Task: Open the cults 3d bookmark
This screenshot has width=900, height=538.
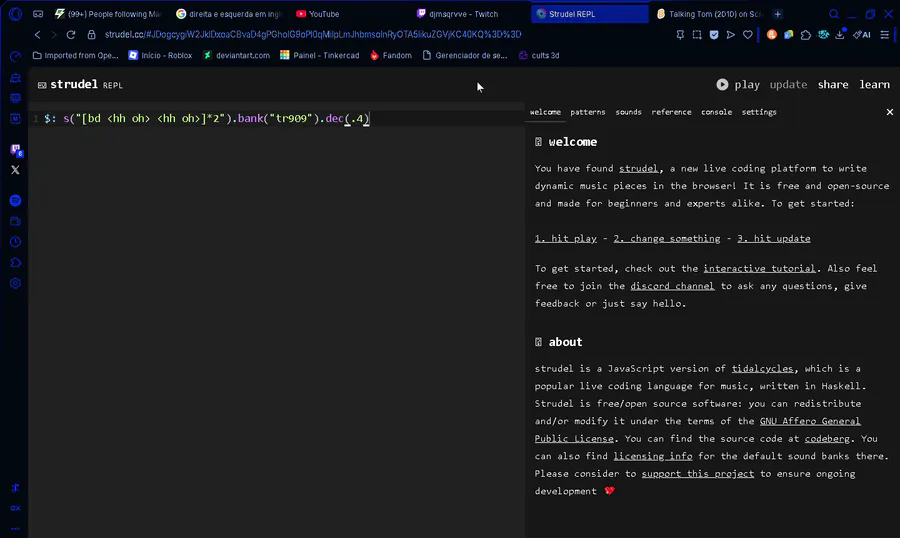Action: [x=538, y=55]
